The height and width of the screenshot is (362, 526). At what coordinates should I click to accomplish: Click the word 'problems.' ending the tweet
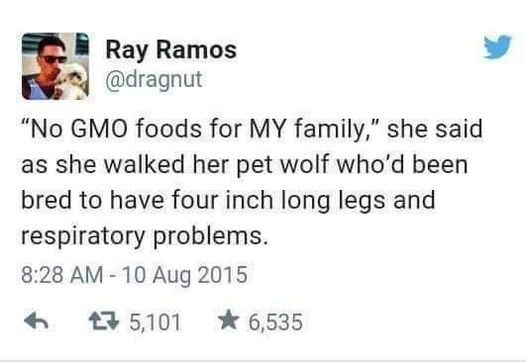(211, 236)
